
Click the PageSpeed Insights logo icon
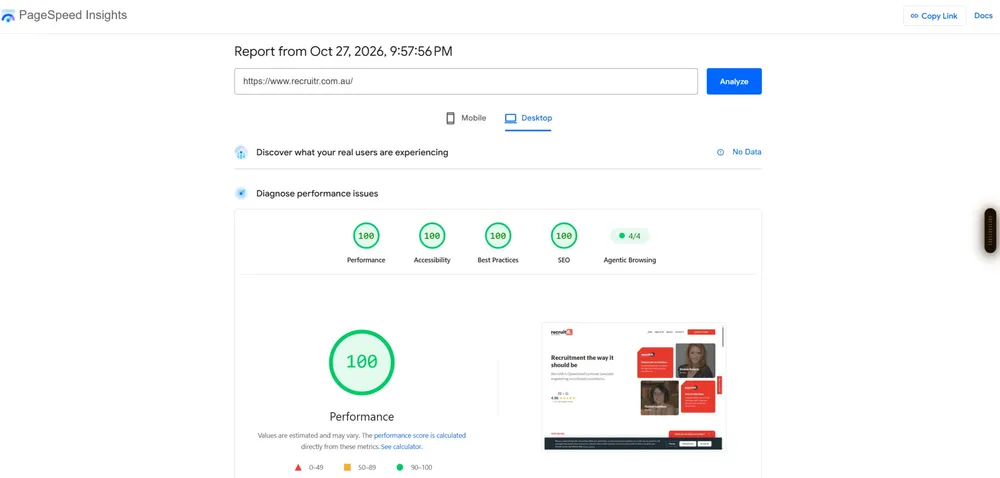coord(8,16)
